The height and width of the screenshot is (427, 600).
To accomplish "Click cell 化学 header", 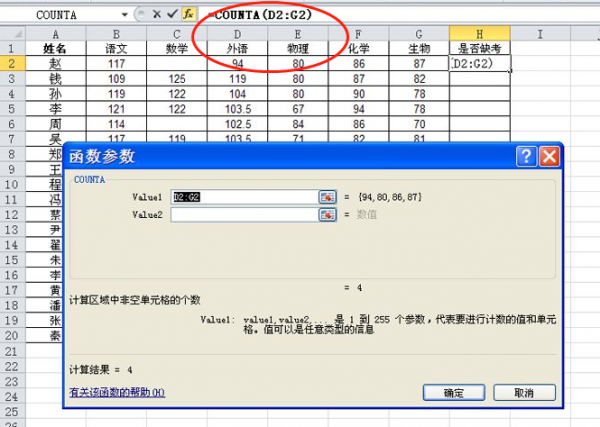I will (358, 49).
